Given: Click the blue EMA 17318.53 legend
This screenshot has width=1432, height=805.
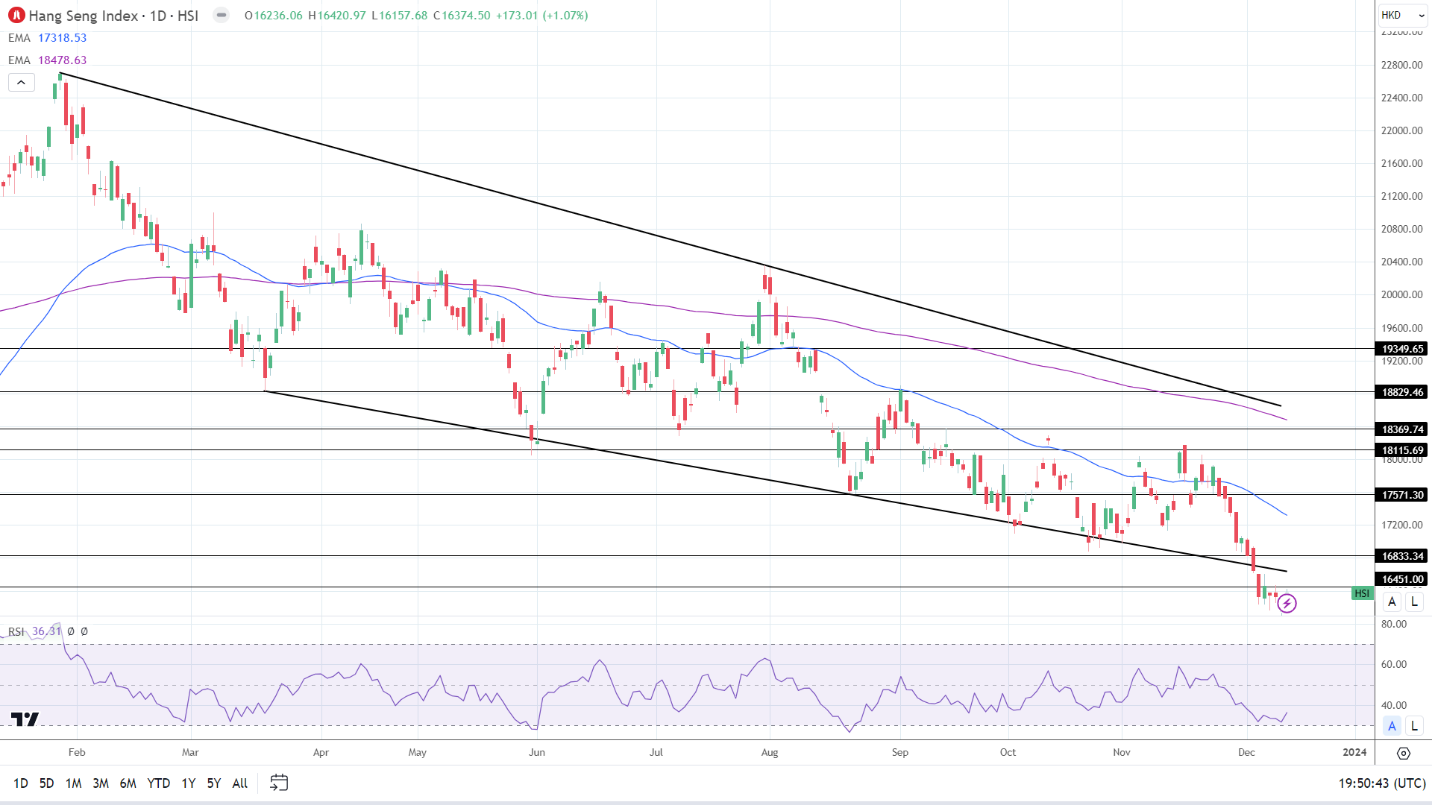Looking at the screenshot, I should (48, 38).
